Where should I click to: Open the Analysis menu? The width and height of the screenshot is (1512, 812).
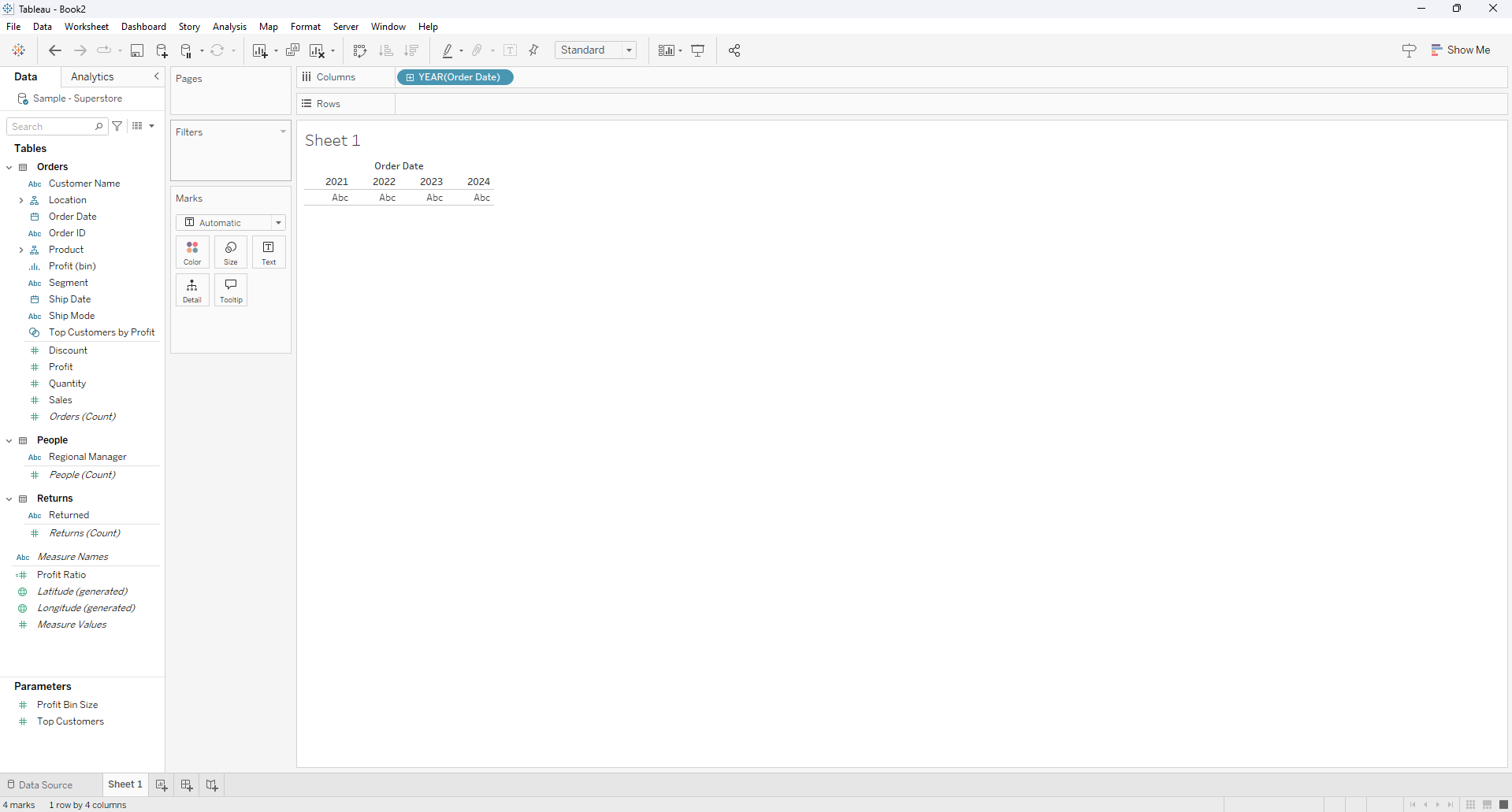click(x=229, y=27)
